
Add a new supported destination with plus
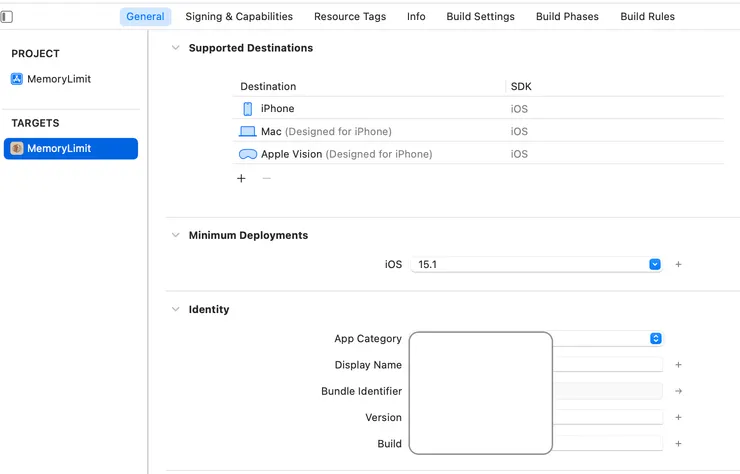(x=241, y=179)
